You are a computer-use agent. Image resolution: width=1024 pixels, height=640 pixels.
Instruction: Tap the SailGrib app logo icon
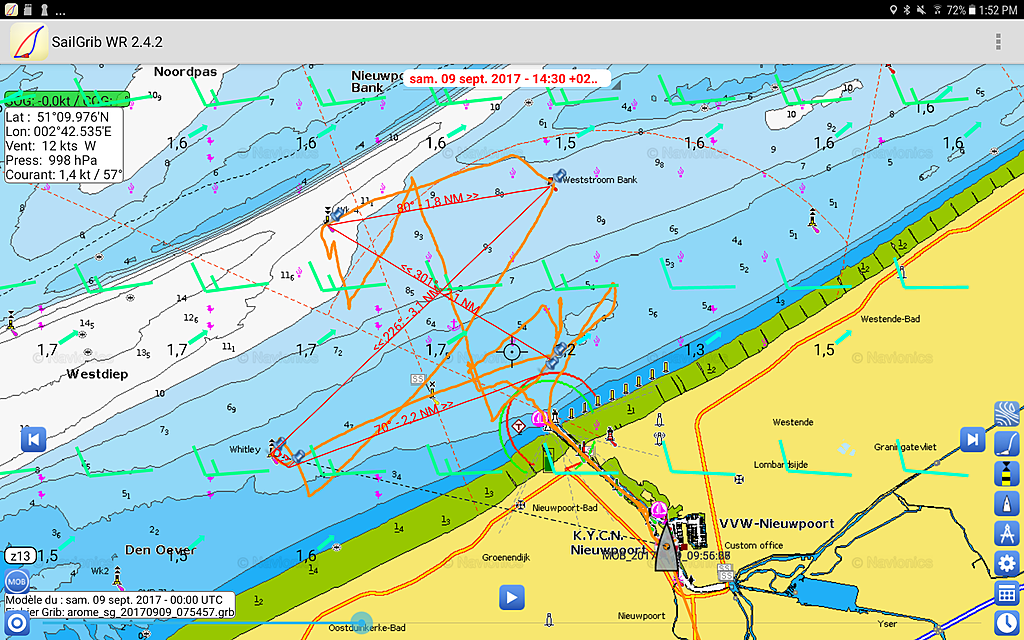pyautogui.click(x=29, y=42)
